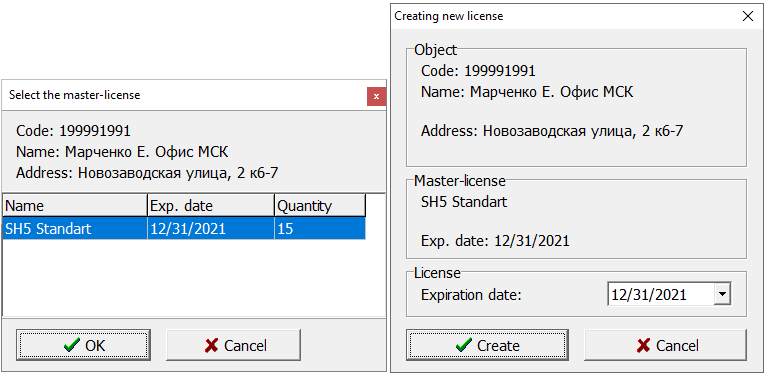
Task: Click the Address line in master-license dialog
Action: click(147, 173)
